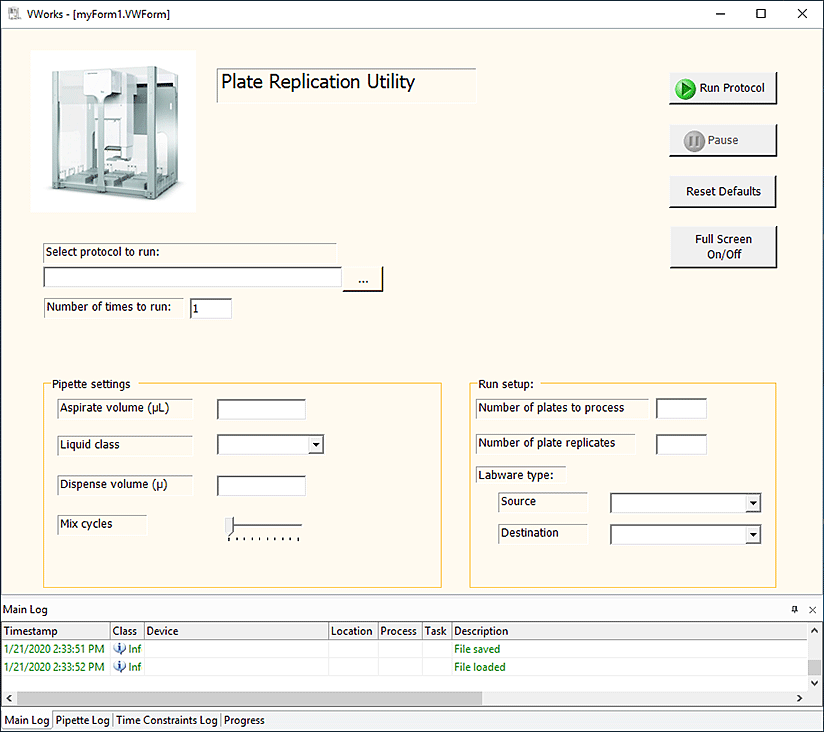Click the Class column header
Screen dimensions: 824x732
click(127, 631)
